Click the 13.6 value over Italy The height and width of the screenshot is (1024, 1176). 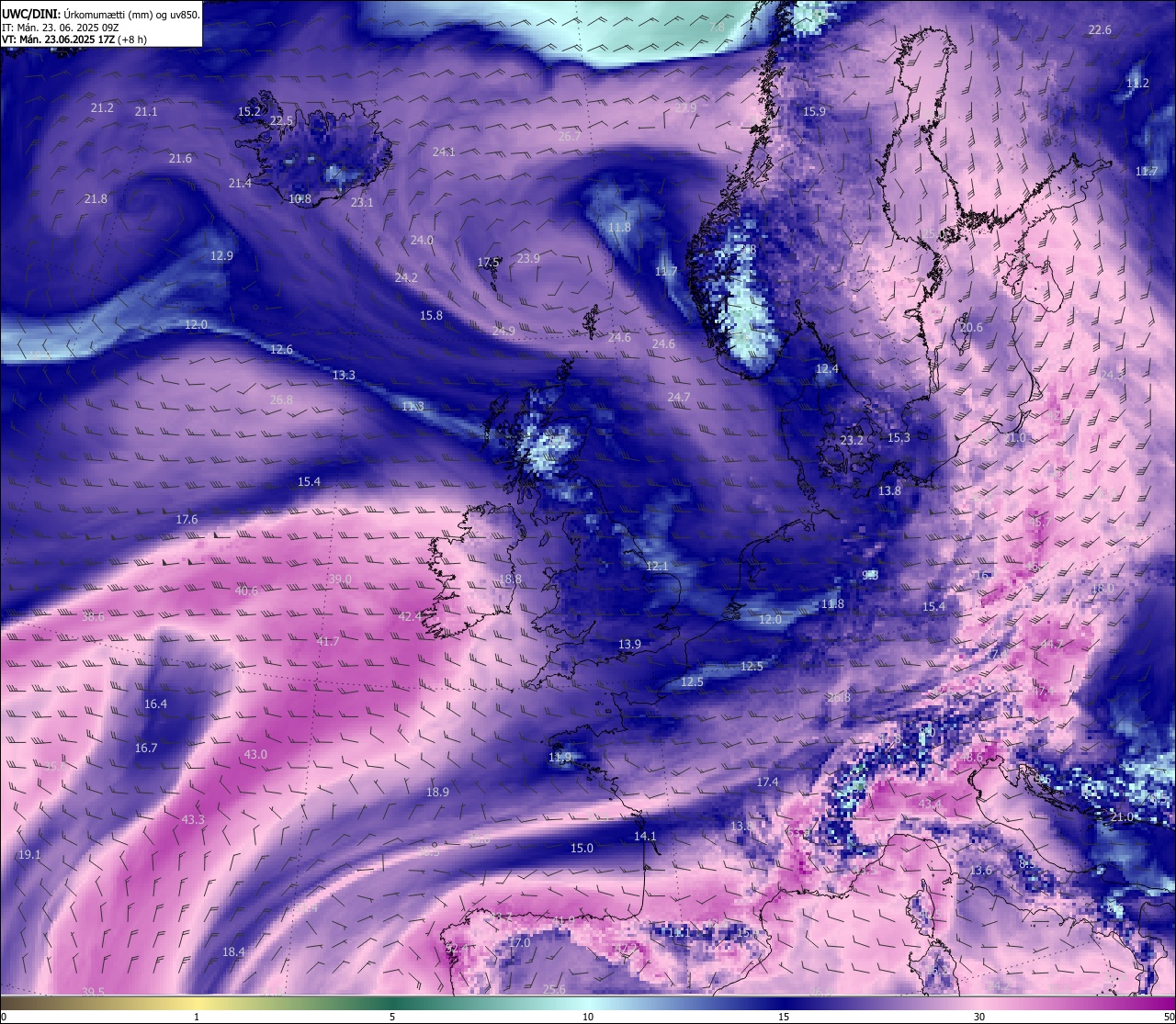click(981, 871)
